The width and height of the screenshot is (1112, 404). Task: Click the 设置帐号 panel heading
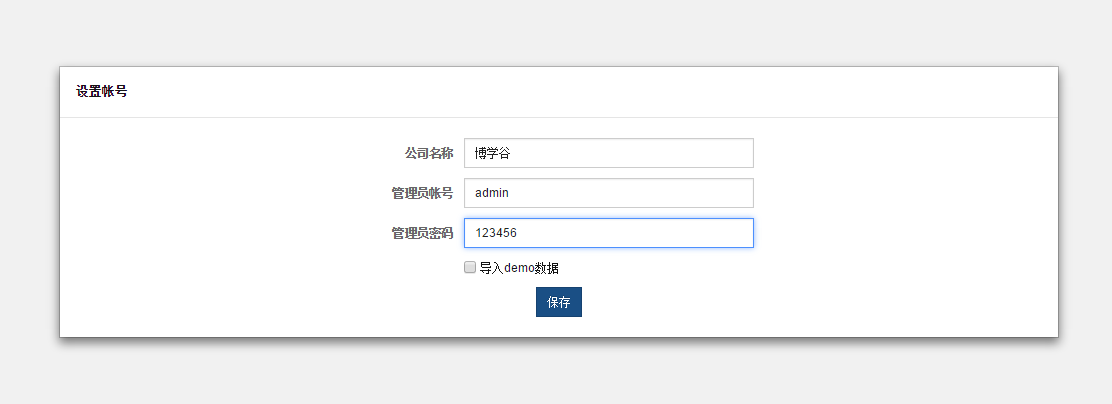click(101, 92)
